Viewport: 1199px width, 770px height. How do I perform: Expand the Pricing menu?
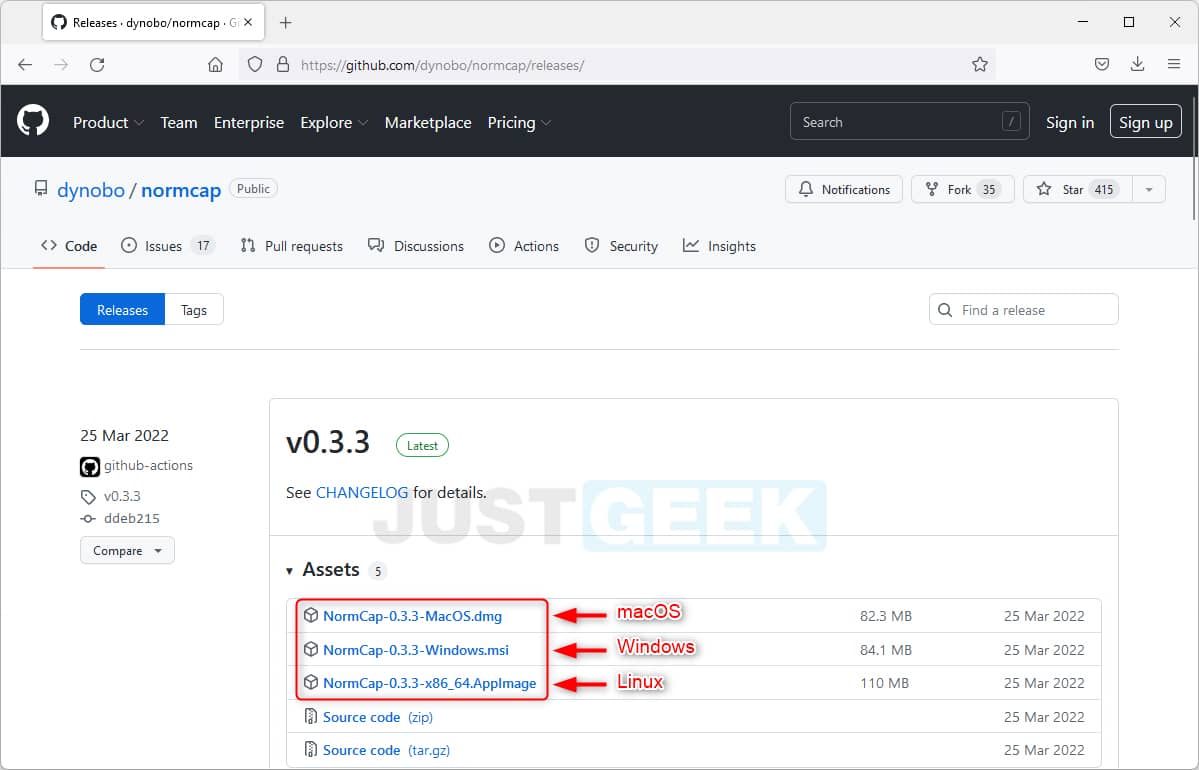click(x=519, y=122)
